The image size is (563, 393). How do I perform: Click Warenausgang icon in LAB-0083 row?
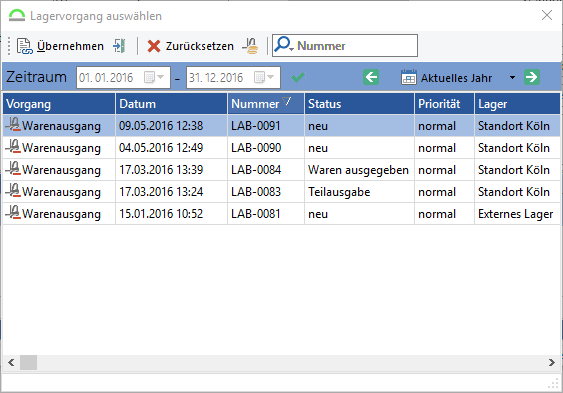[13, 191]
